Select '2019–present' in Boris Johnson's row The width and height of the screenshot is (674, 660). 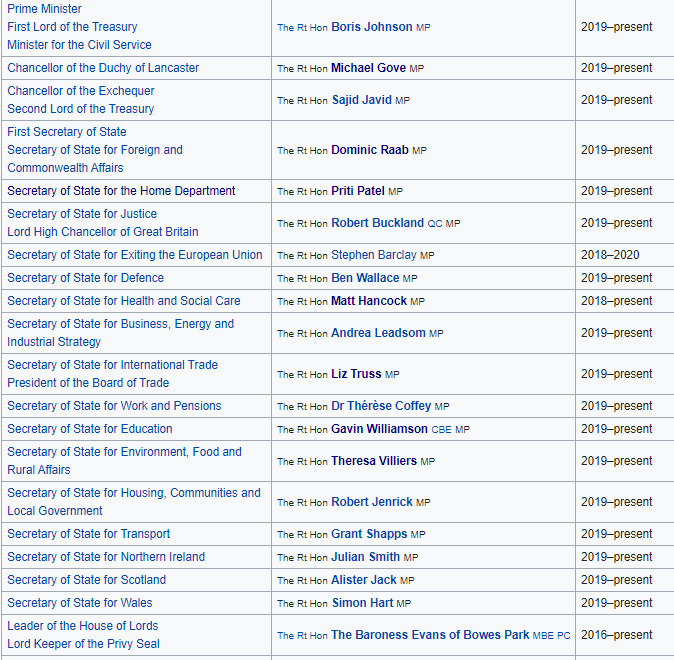click(x=616, y=27)
